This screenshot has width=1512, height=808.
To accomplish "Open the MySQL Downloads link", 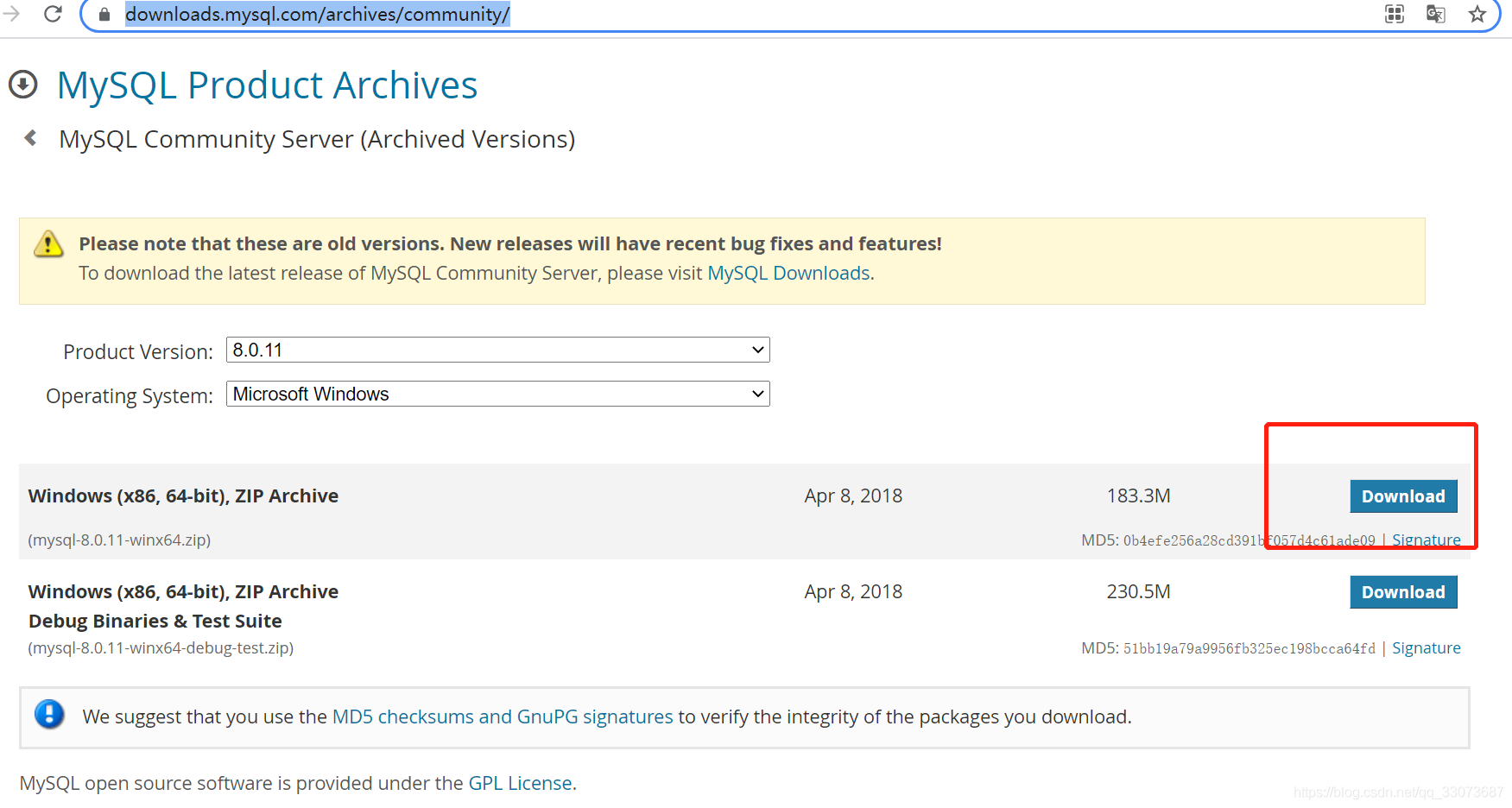I will pyautogui.click(x=788, y=273).
